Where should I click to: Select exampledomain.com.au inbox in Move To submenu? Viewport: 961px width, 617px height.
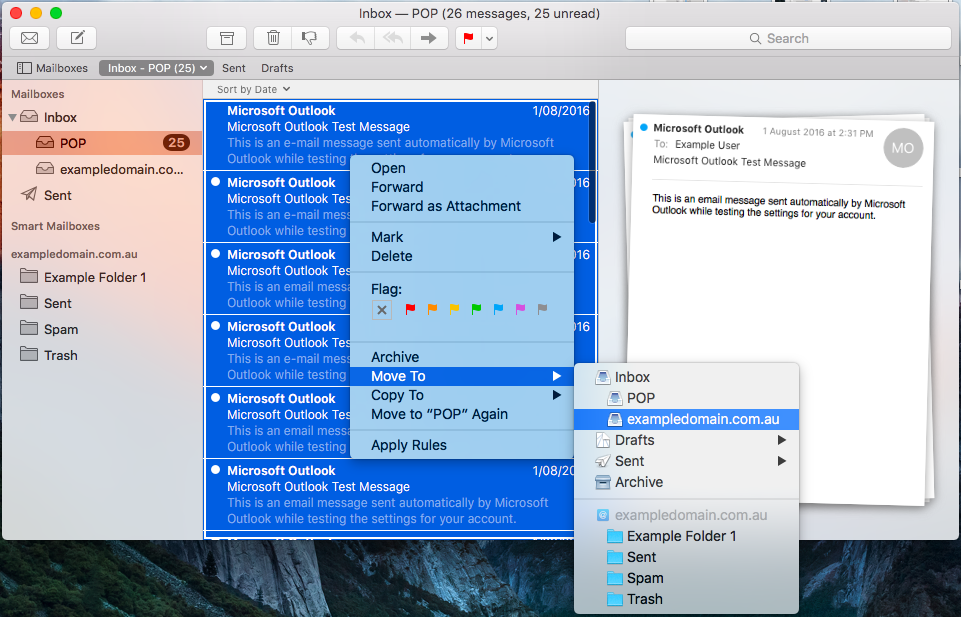point(702,419)
